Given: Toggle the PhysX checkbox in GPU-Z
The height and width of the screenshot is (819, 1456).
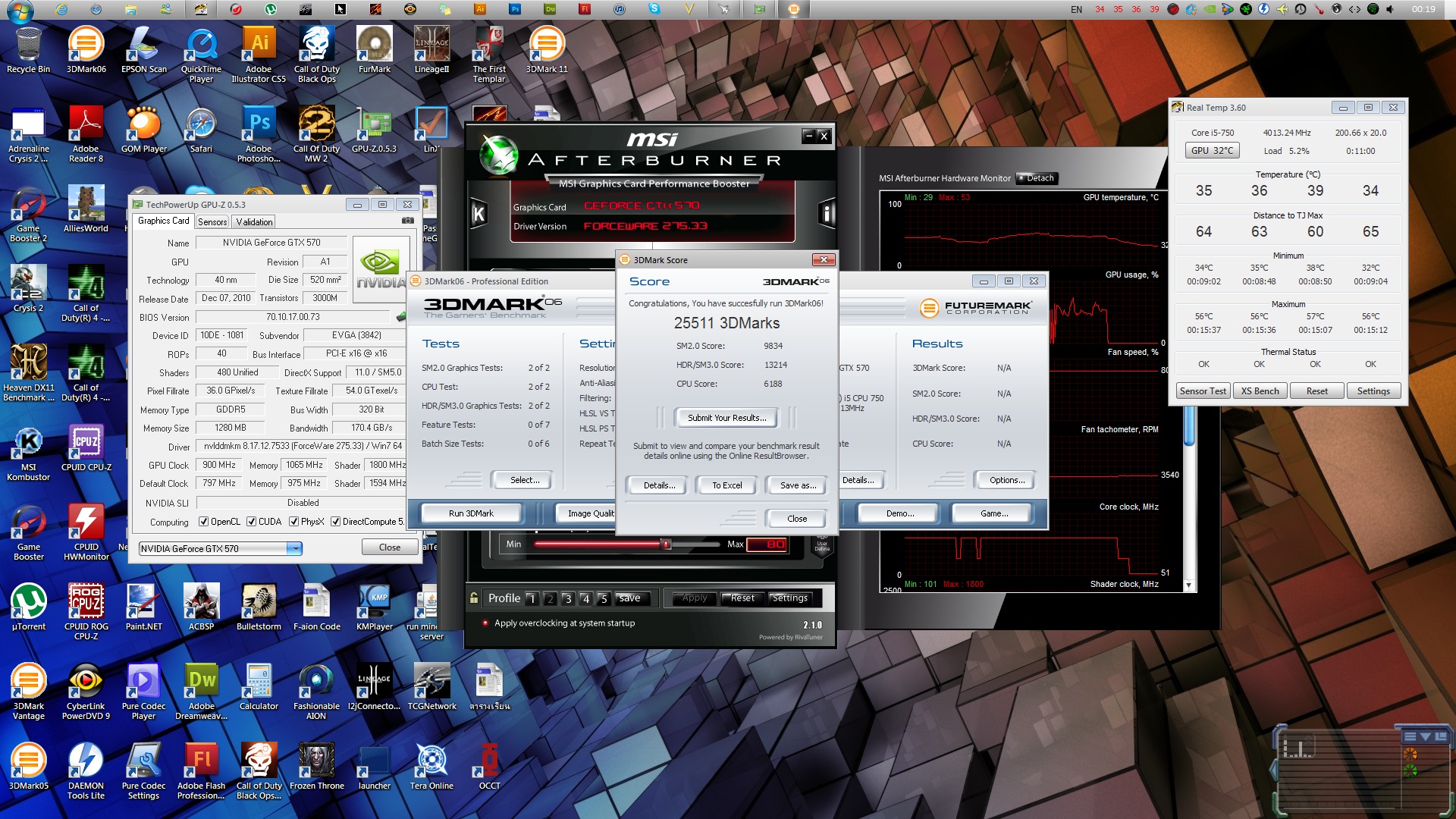Looking at the screenshot, I should coord(293,522).
